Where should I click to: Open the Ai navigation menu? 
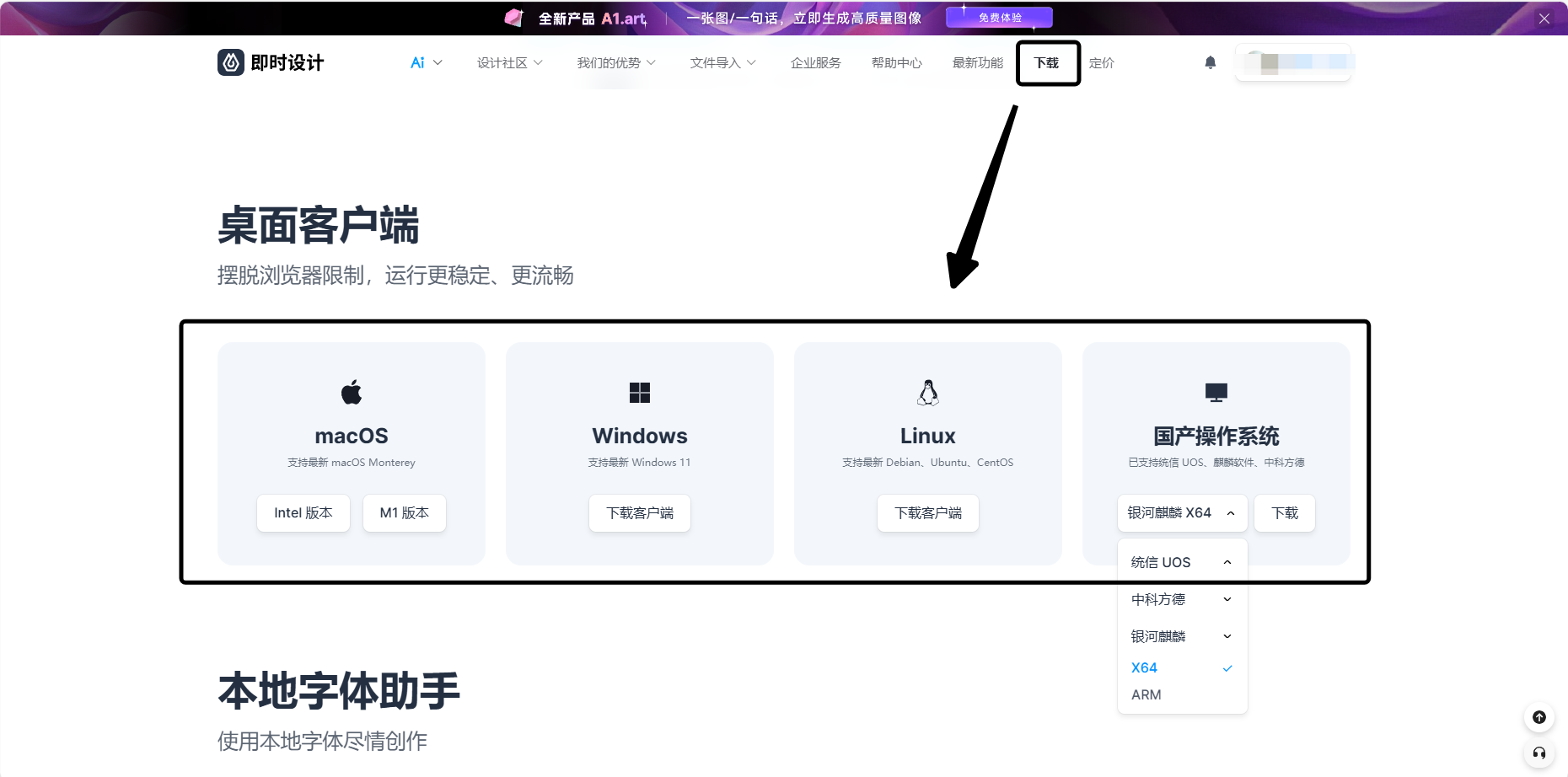coord(426,63)
